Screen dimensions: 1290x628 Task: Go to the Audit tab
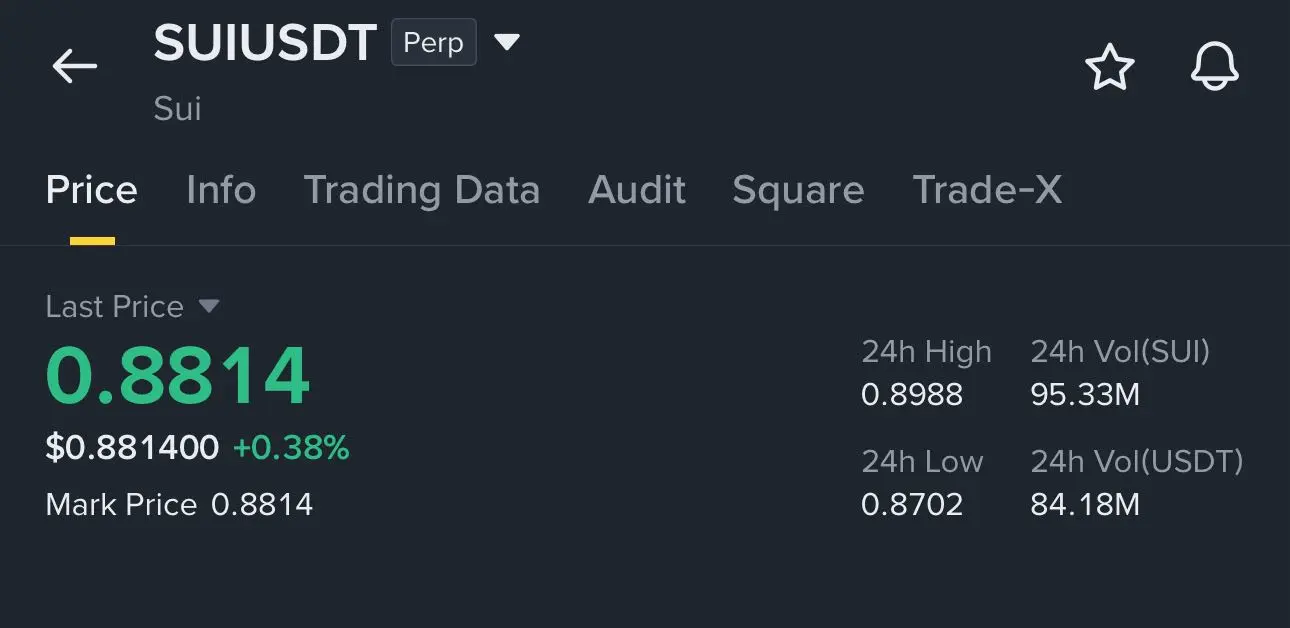click(637, 190)
